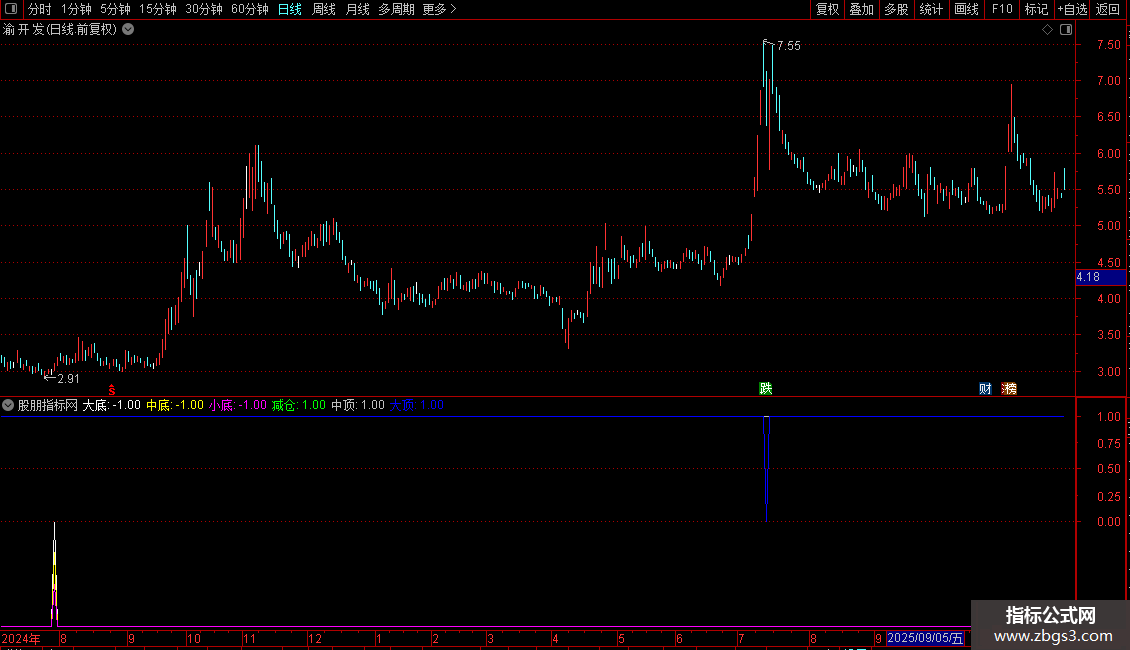Viewport: 1130px width, 650px height.
Task: Click the 渝开发(日线.前复权) chart title
Action: (60, 30)
